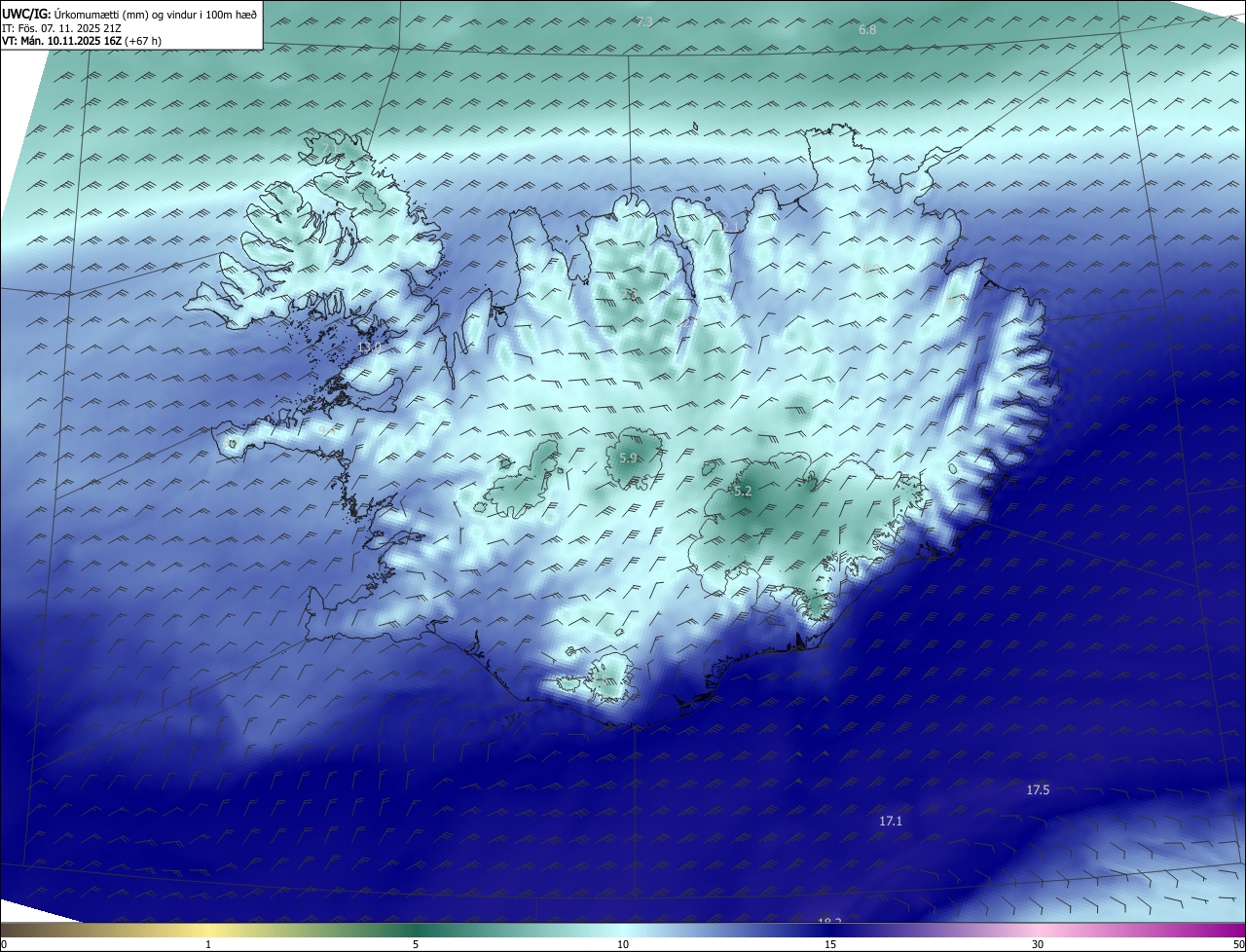Image resolution: width=1246 pixels, height=952 pixels.
Task: Click the 5.9 value label on the map
Action: click(628, 458)
